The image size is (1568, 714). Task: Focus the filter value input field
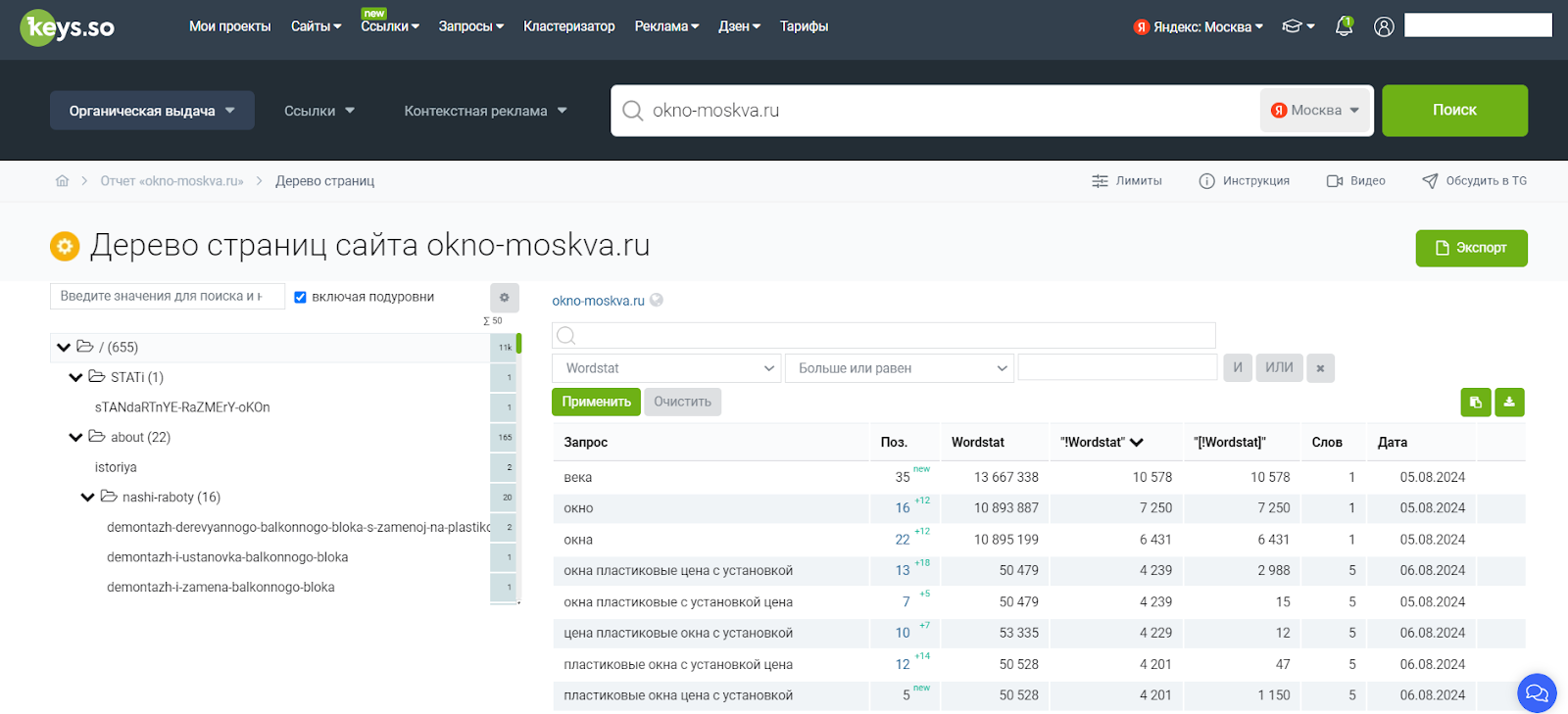(1117, 367)
